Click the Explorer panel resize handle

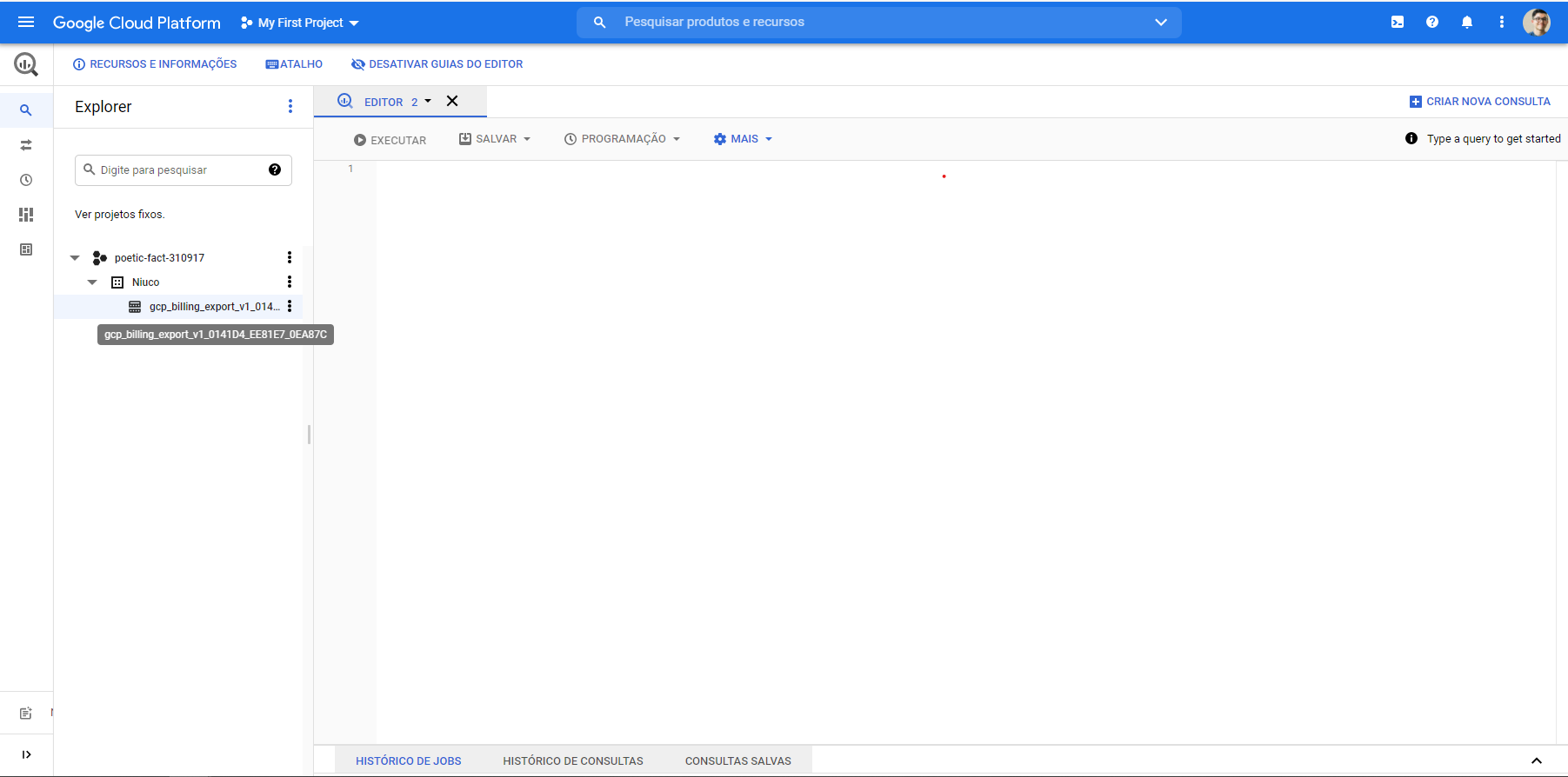[309, 435]
